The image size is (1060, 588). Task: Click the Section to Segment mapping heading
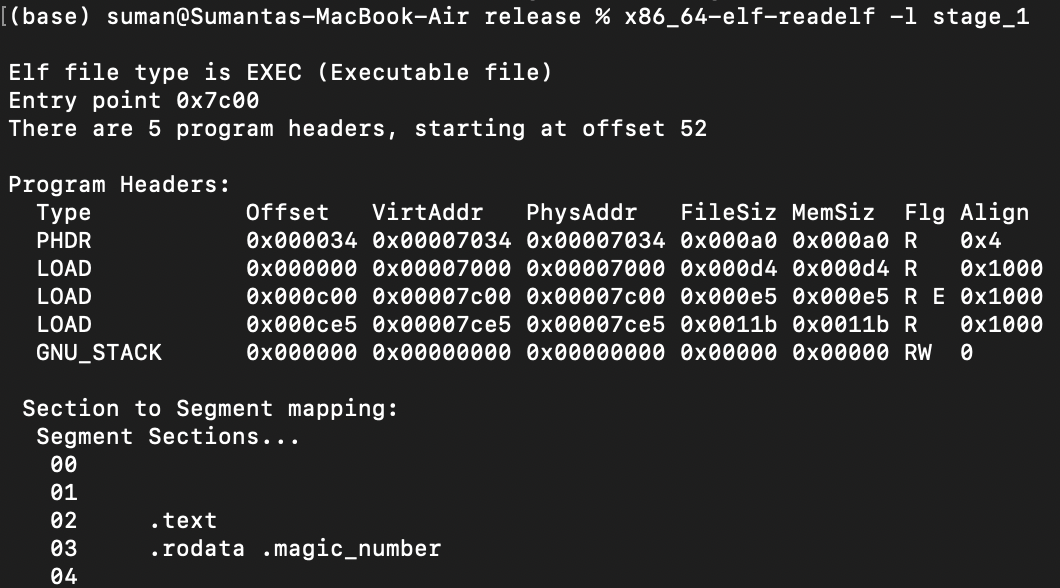click(x=210, y=410)
